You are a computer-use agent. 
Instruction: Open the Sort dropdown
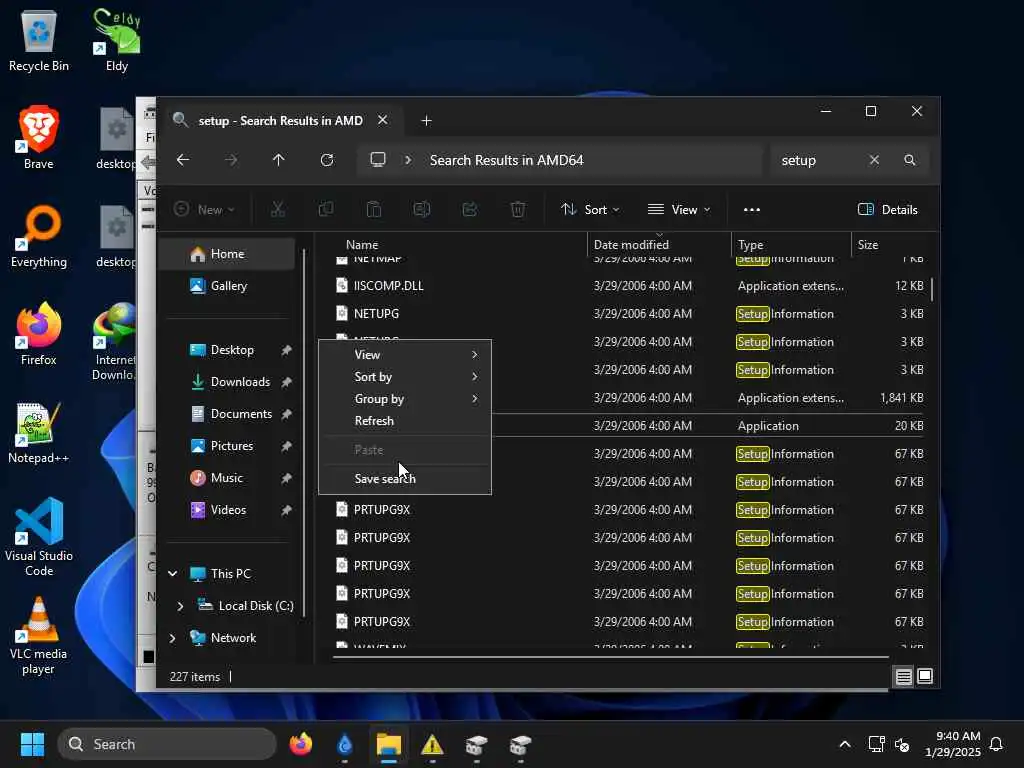tap(590, 210)
